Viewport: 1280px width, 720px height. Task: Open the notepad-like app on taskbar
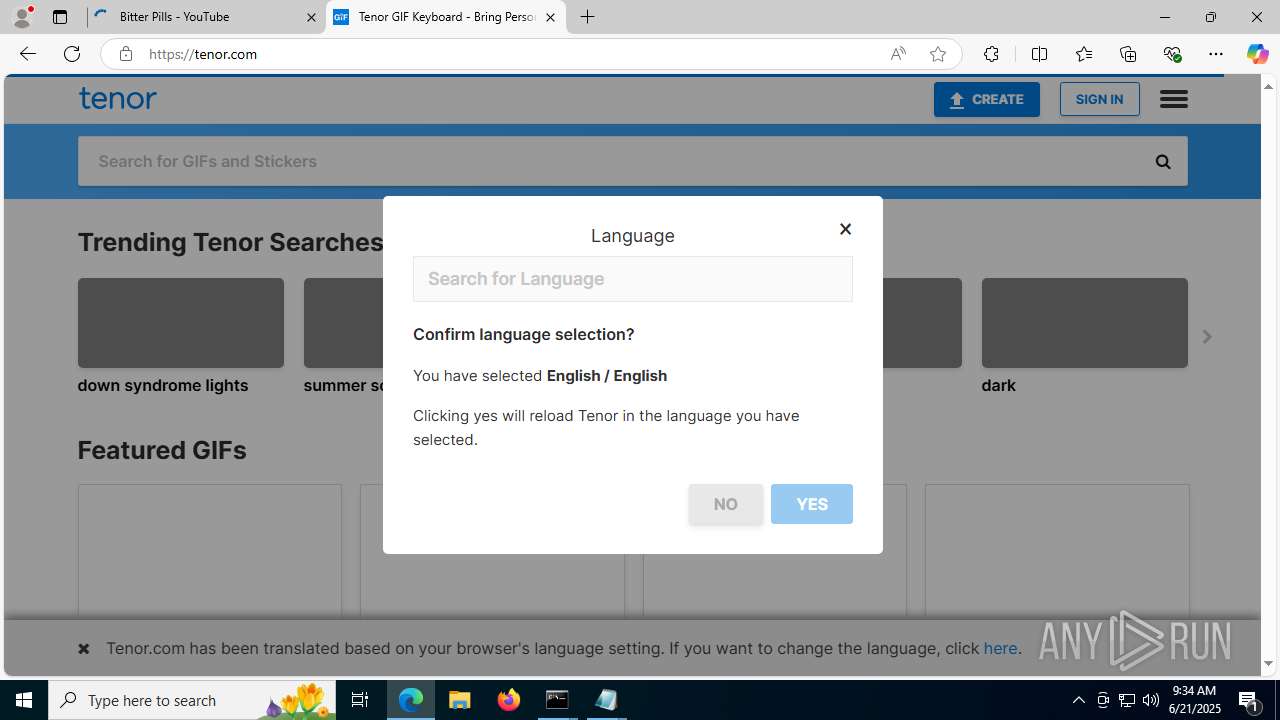point(606,700)
